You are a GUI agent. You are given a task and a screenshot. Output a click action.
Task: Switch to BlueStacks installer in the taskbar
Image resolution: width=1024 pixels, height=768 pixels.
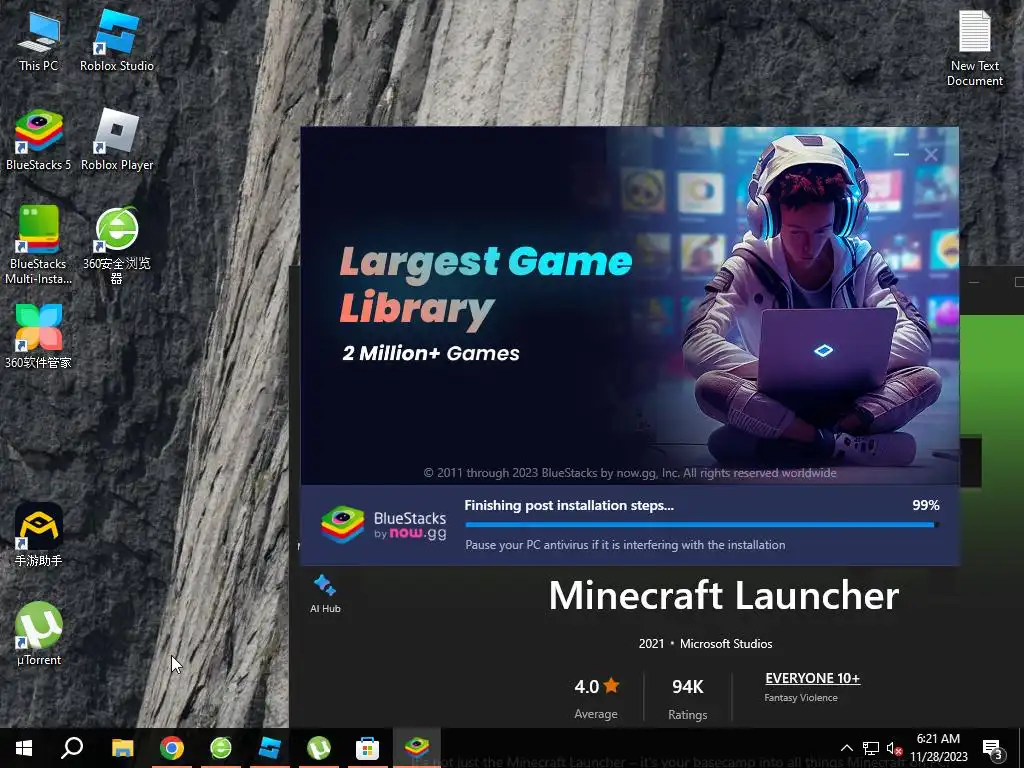(417, 748)
